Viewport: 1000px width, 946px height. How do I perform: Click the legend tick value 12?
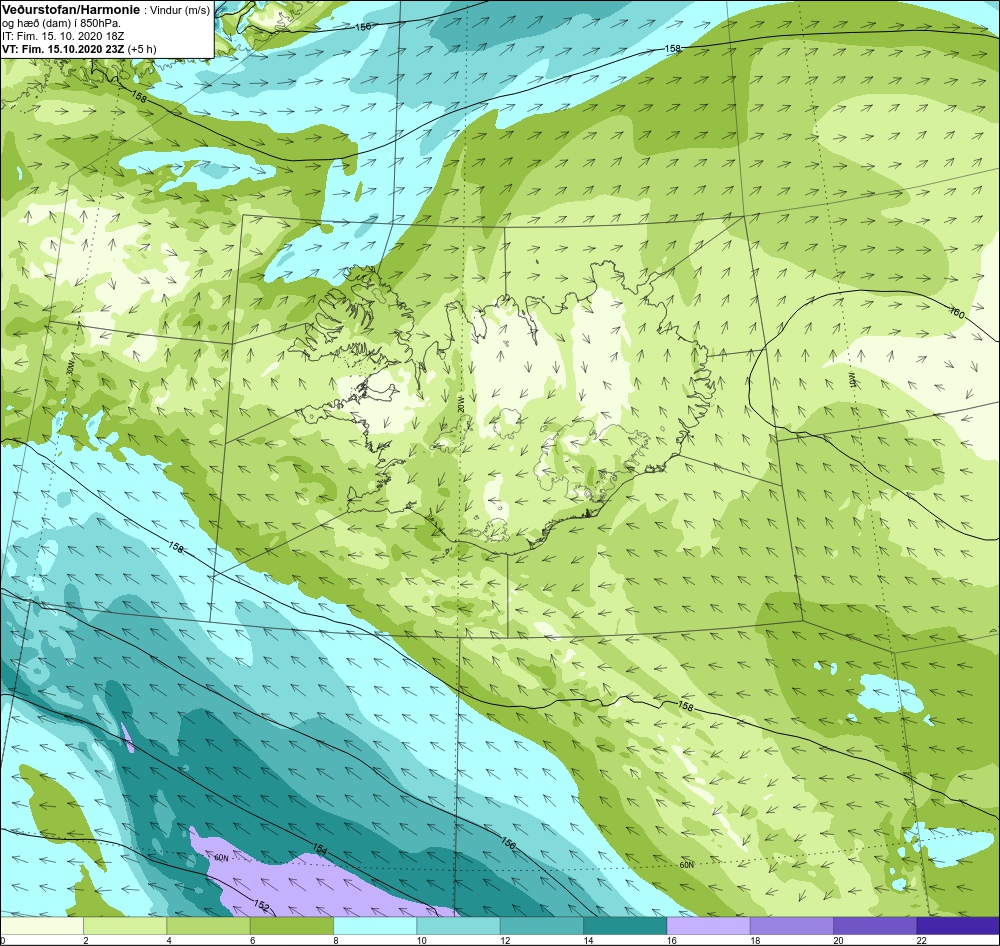pyautogui.click(x=504, y=940)
